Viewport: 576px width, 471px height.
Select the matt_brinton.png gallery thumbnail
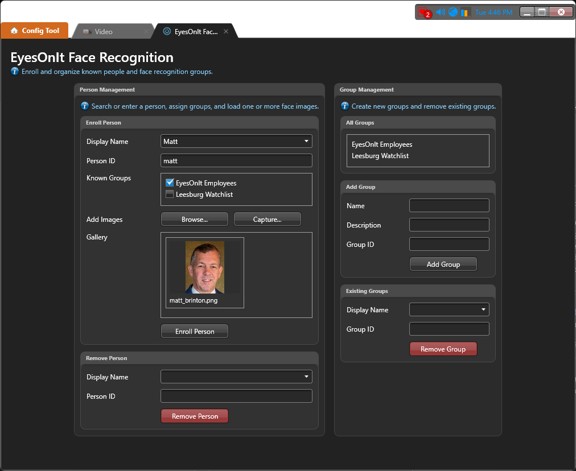205,272
